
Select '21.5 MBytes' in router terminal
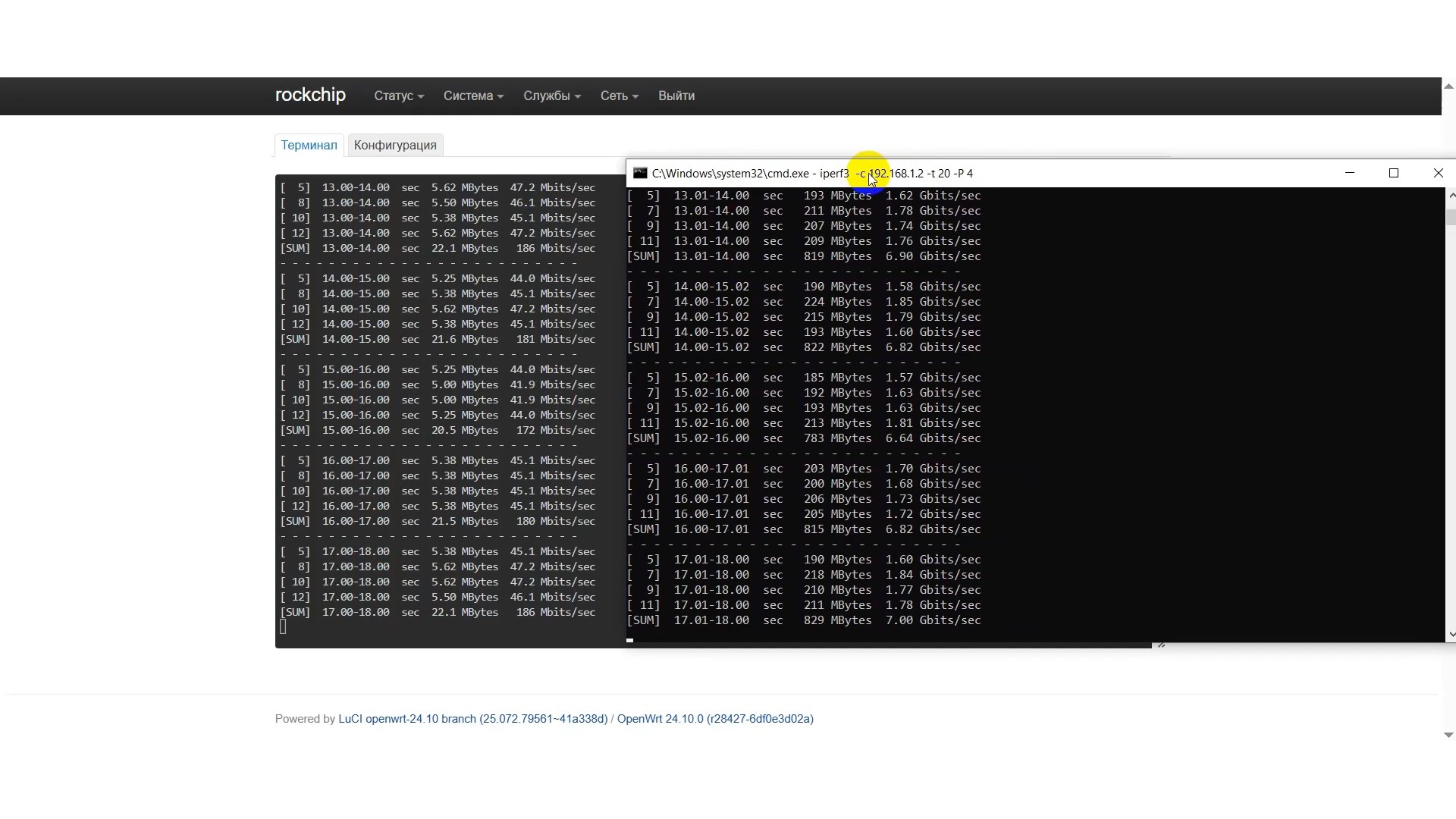coord(465,521)
